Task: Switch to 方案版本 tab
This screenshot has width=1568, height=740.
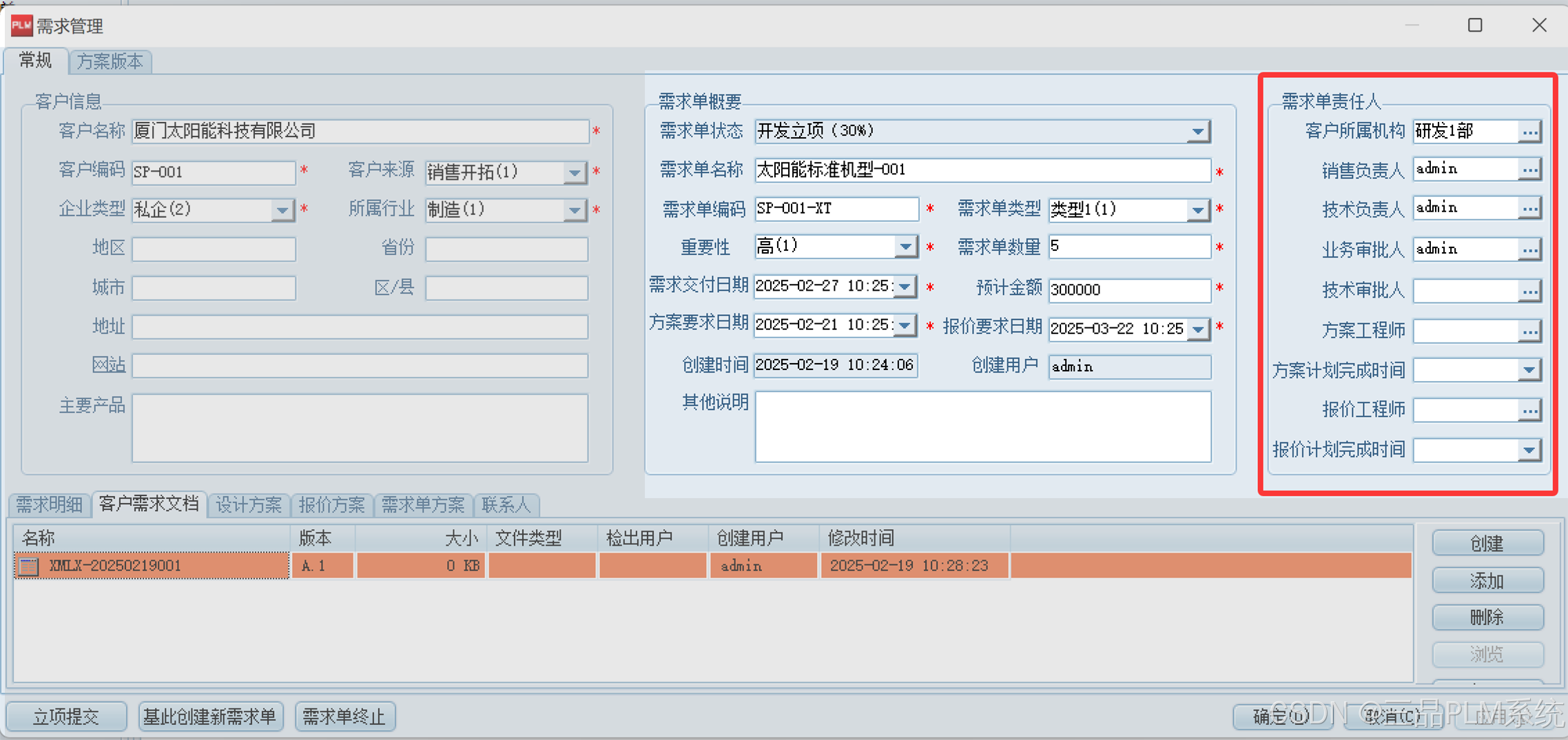Action: point(110,61)
